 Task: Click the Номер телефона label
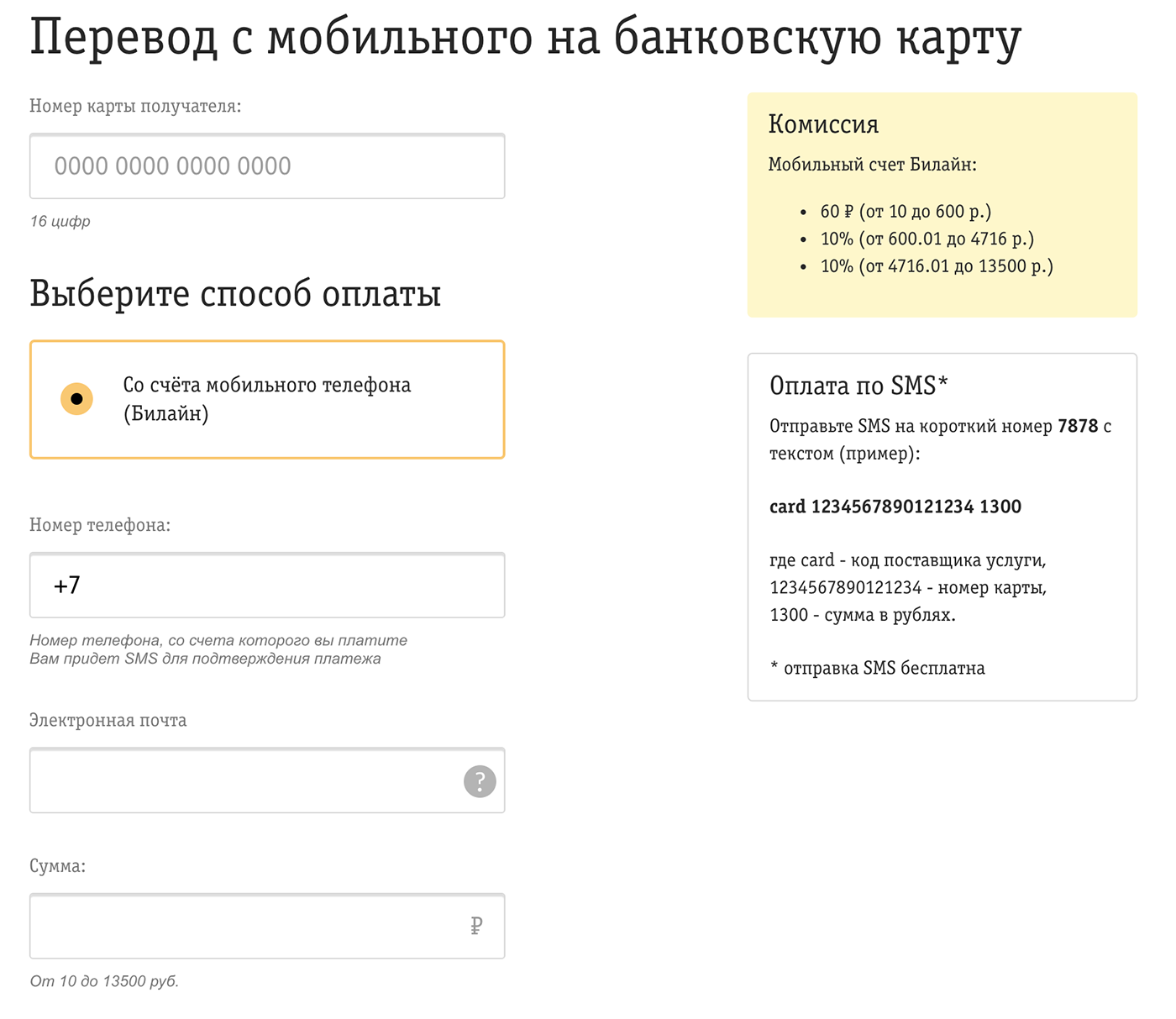click(x=100, y=525)
